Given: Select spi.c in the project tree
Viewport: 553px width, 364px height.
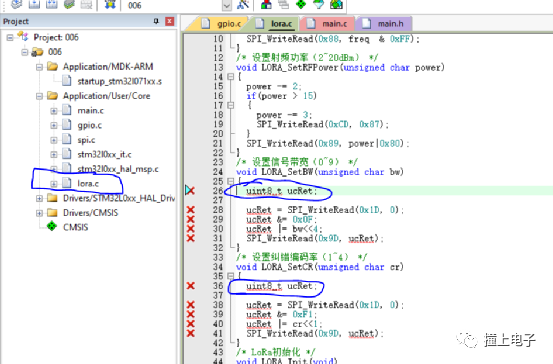Looking at the screenshot, I should click(x=86, y=140).
